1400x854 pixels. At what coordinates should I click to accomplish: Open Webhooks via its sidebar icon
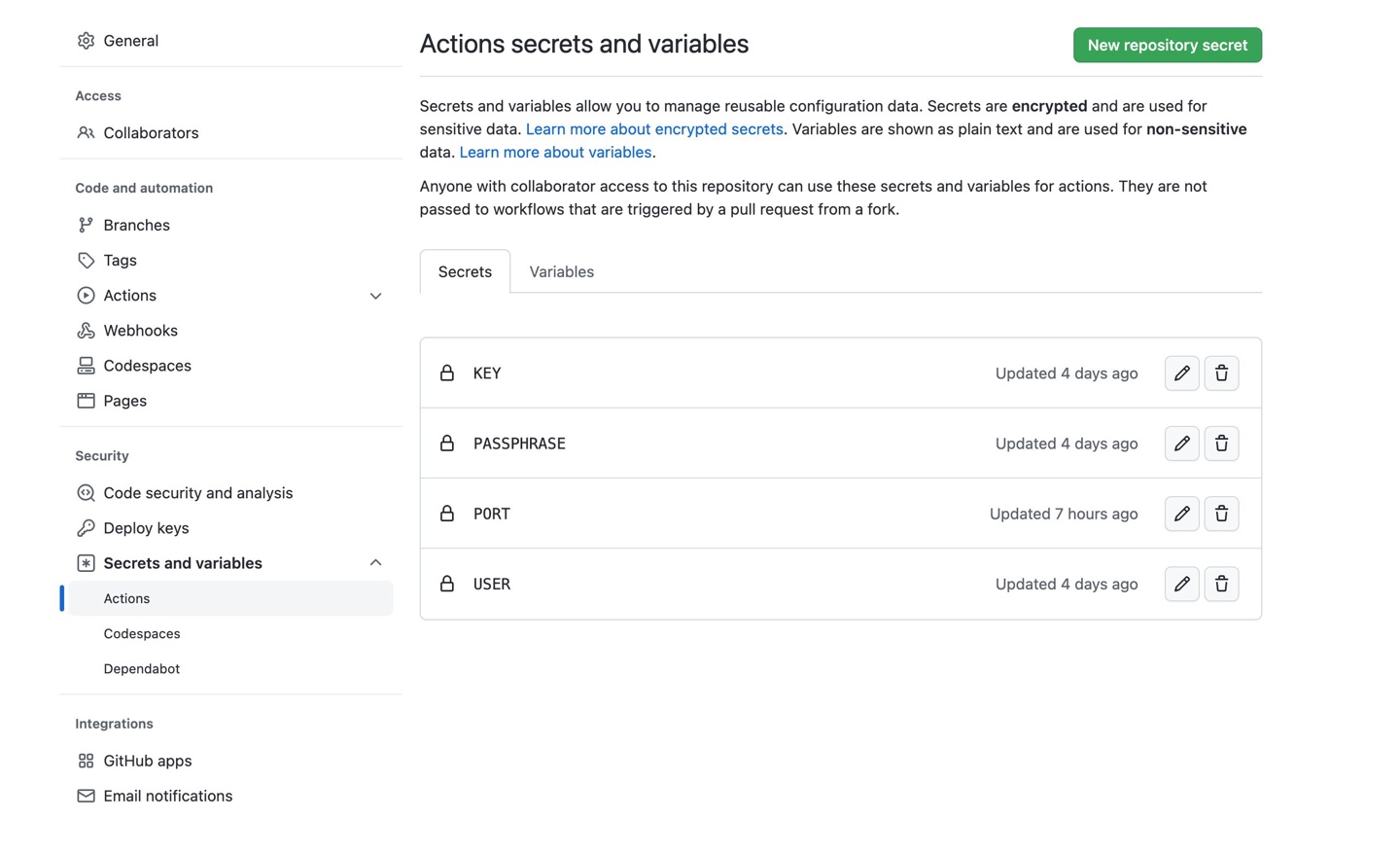86,330
